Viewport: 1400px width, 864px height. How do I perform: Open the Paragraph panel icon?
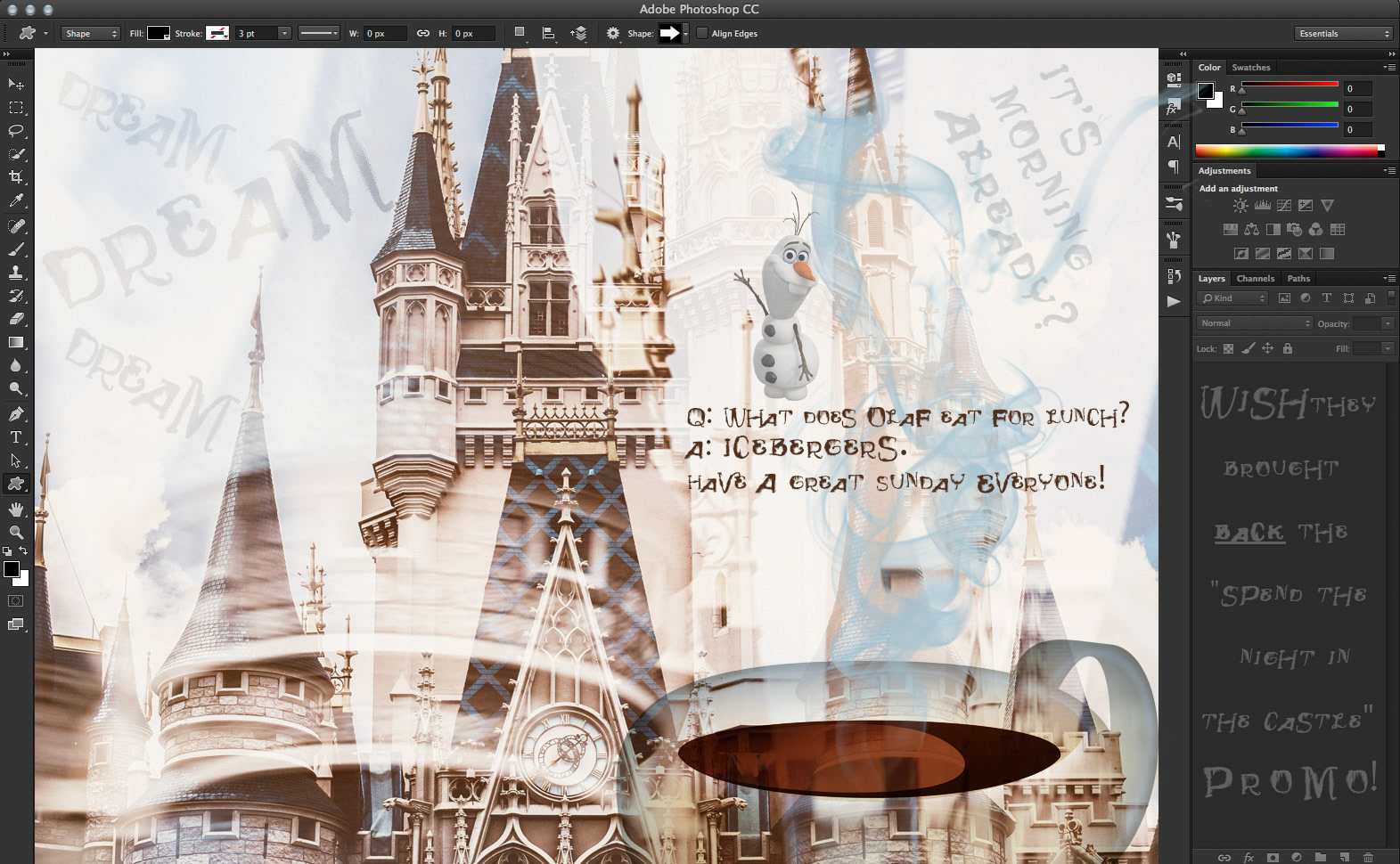pyautogui.click(x=1174, y=167)
